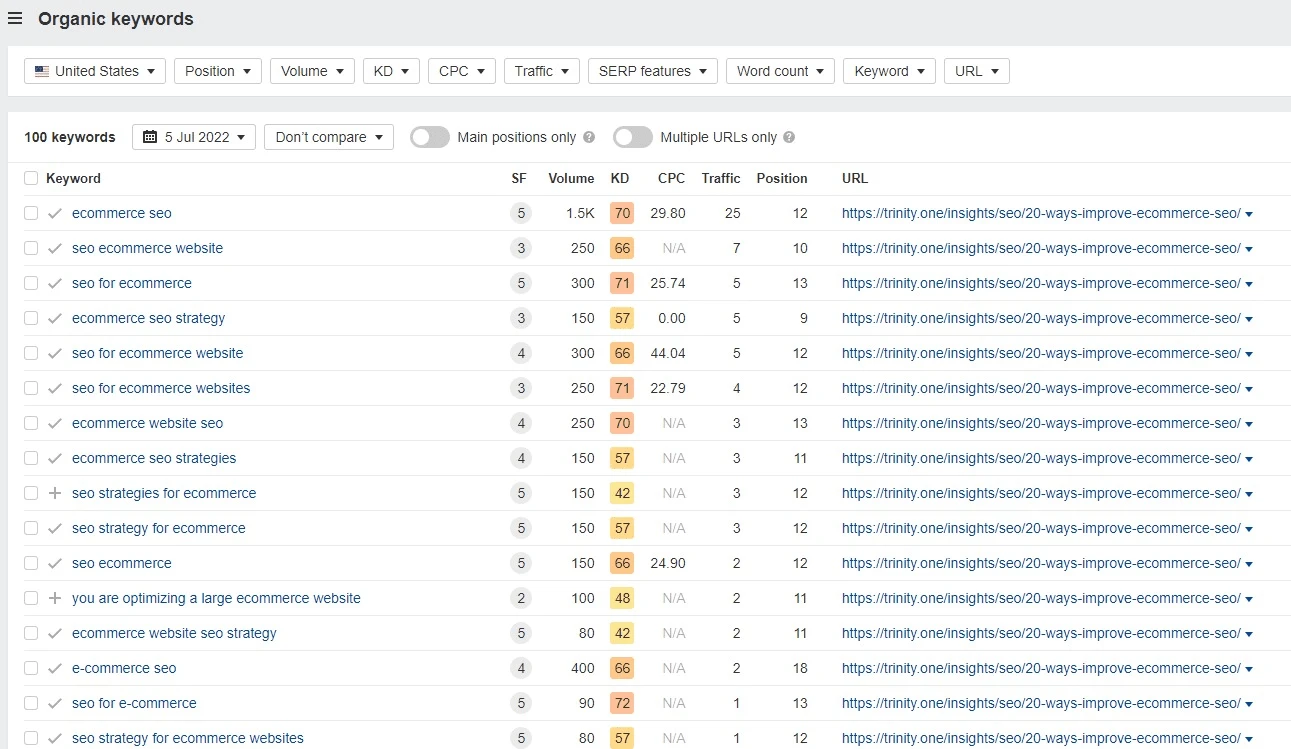Enable the "Main positions only" toggle
This screenshot has height=749, width=1291.
(429, 137)
